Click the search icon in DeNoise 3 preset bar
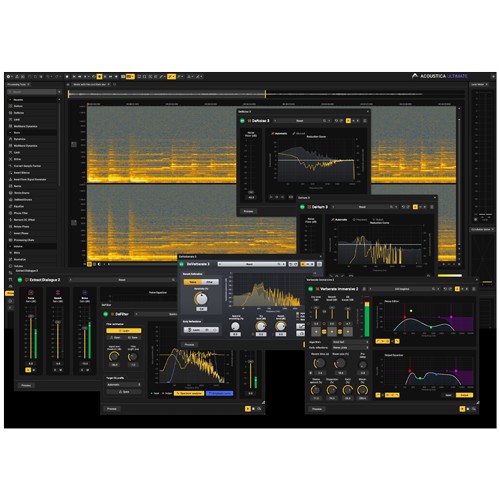 pos(324,121)
